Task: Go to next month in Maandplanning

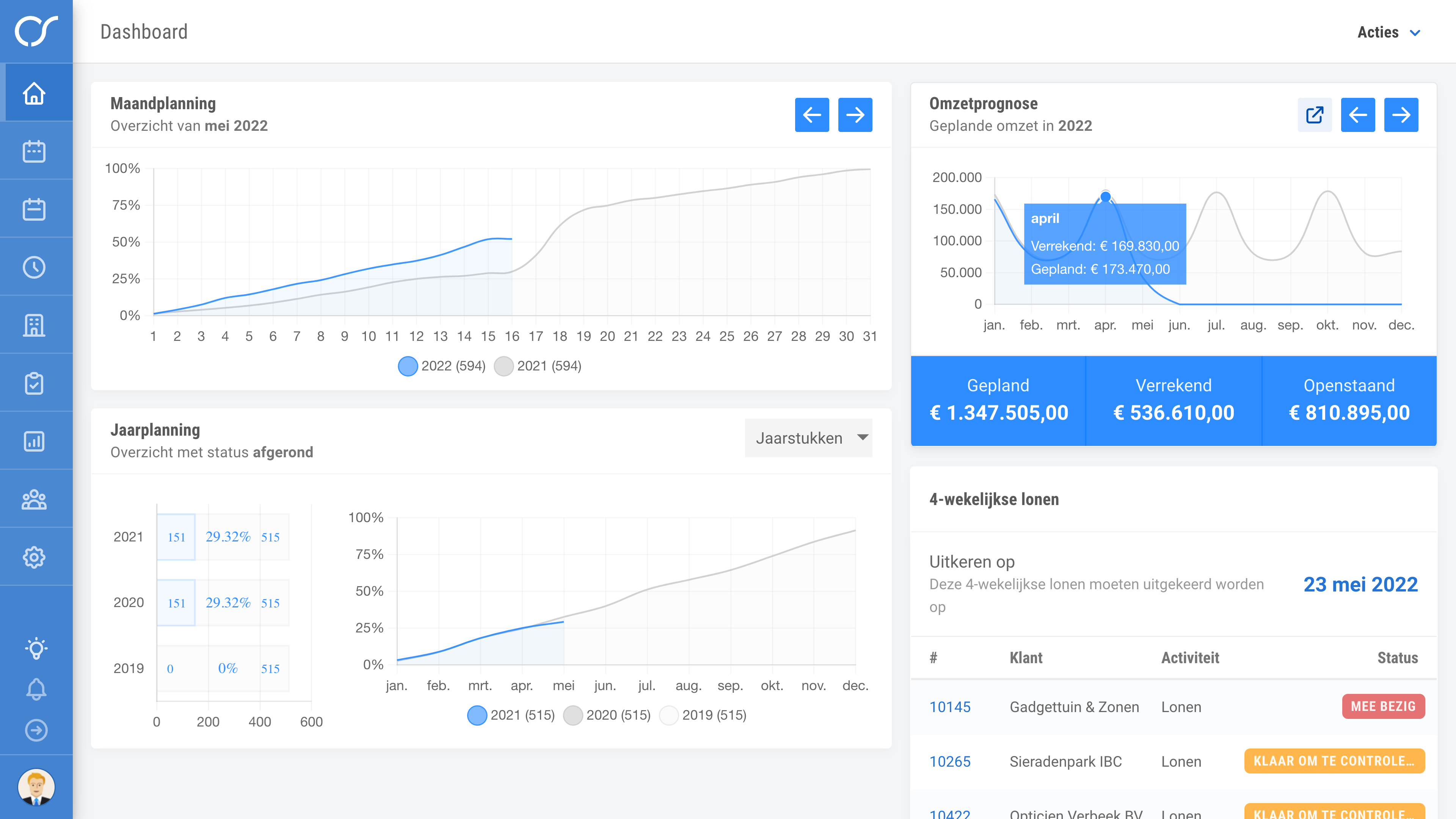Action: 855,115
